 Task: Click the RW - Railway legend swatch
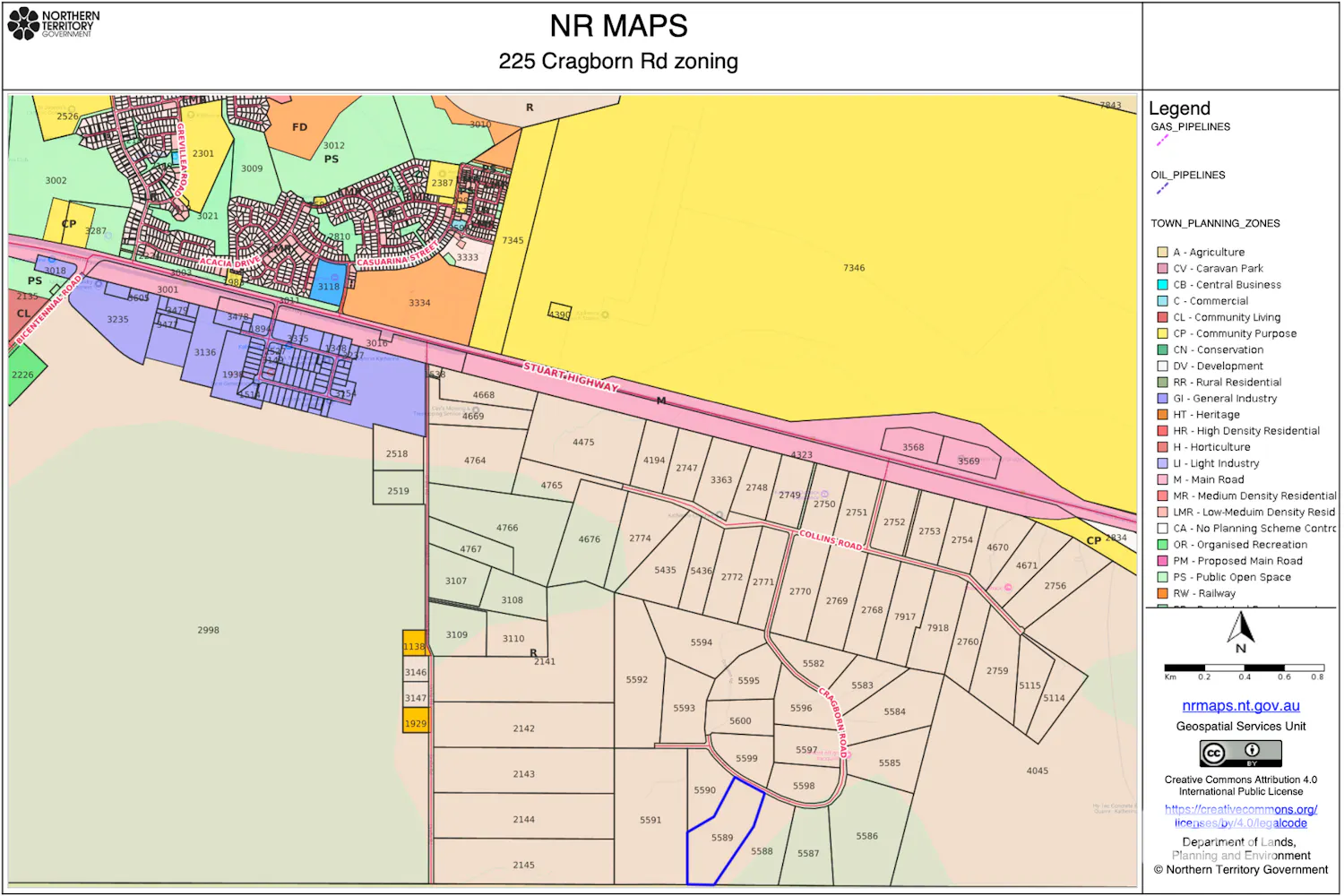coord(1162,593)
